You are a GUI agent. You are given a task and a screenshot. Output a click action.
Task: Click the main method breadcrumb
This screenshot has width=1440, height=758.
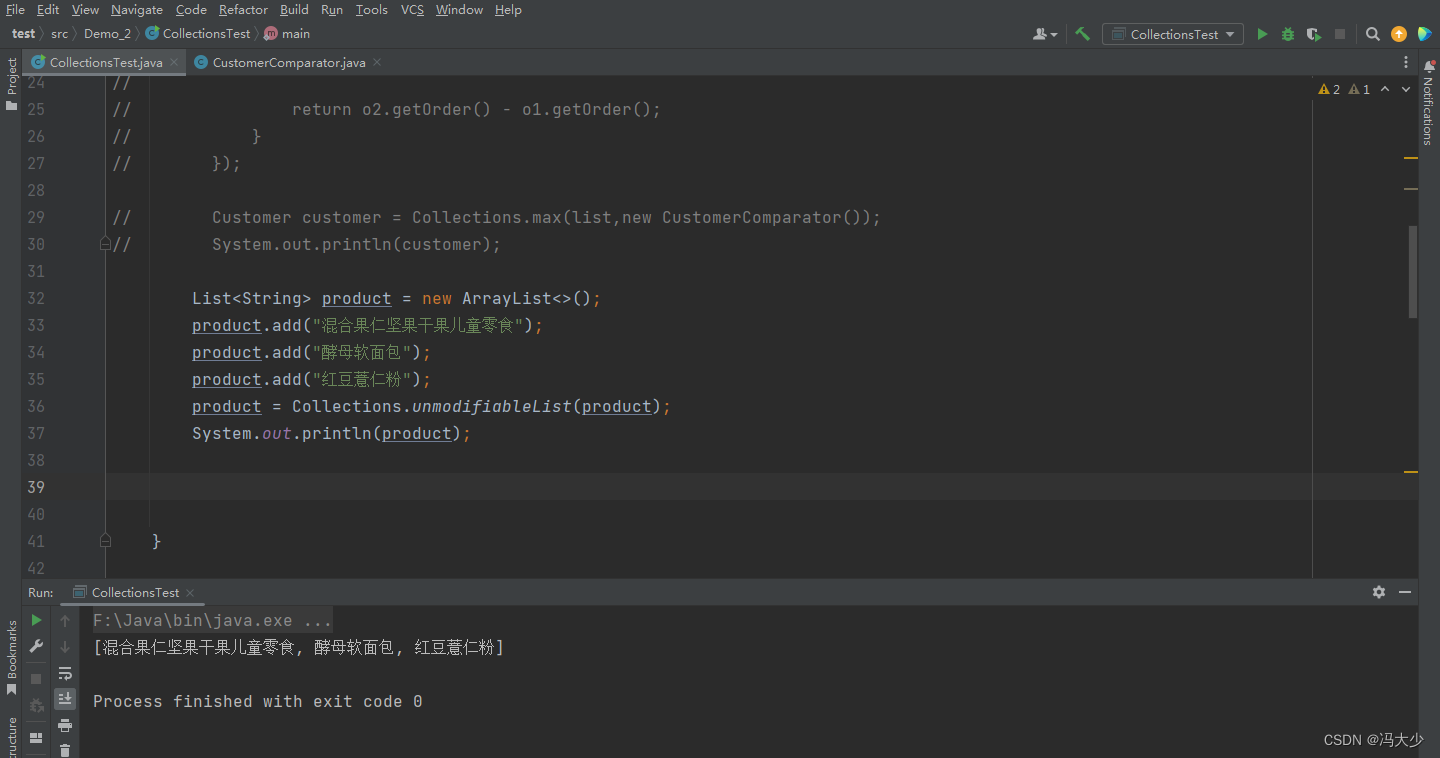(287, 33)
